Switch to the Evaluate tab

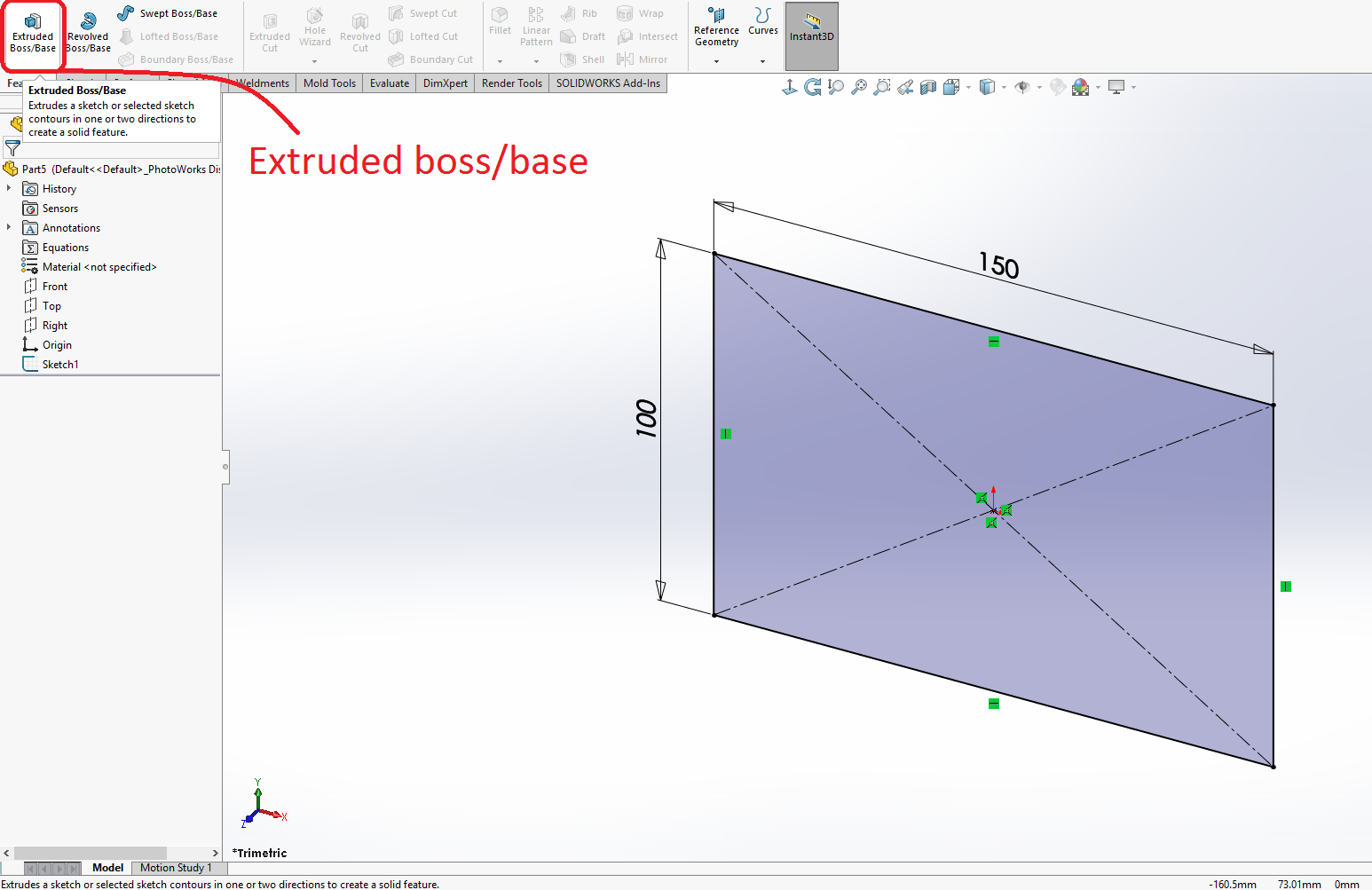click(x=389, y=83)
